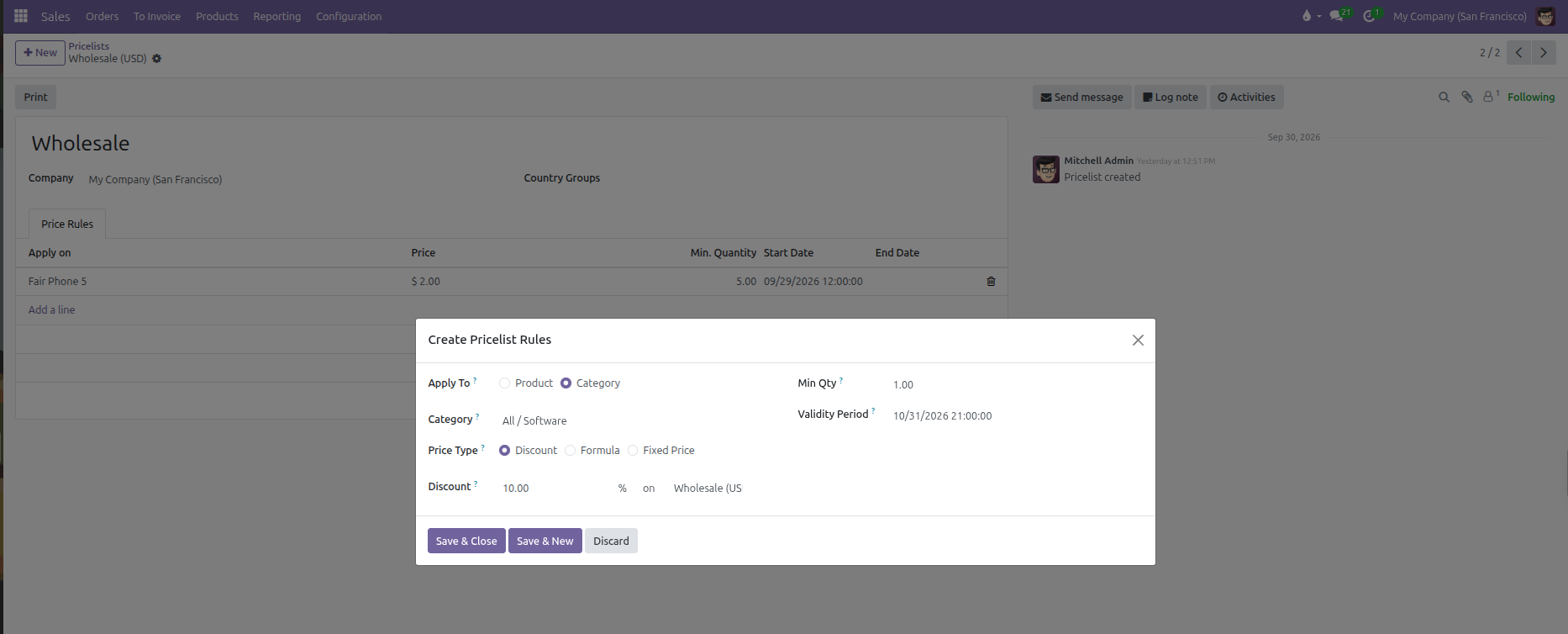Click Mitchell Admin's avatar in the chatter
1568x634 pixels.
coord(1046,169)
